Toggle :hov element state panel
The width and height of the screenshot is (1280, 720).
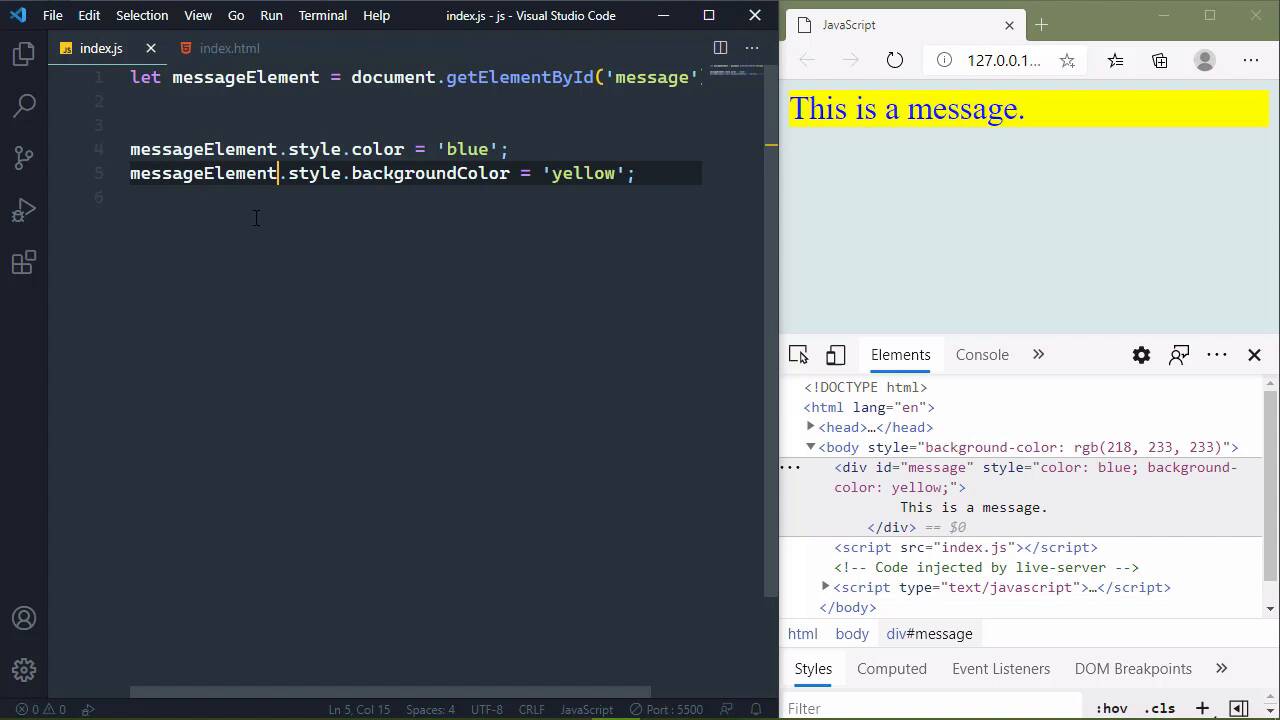1111,708
